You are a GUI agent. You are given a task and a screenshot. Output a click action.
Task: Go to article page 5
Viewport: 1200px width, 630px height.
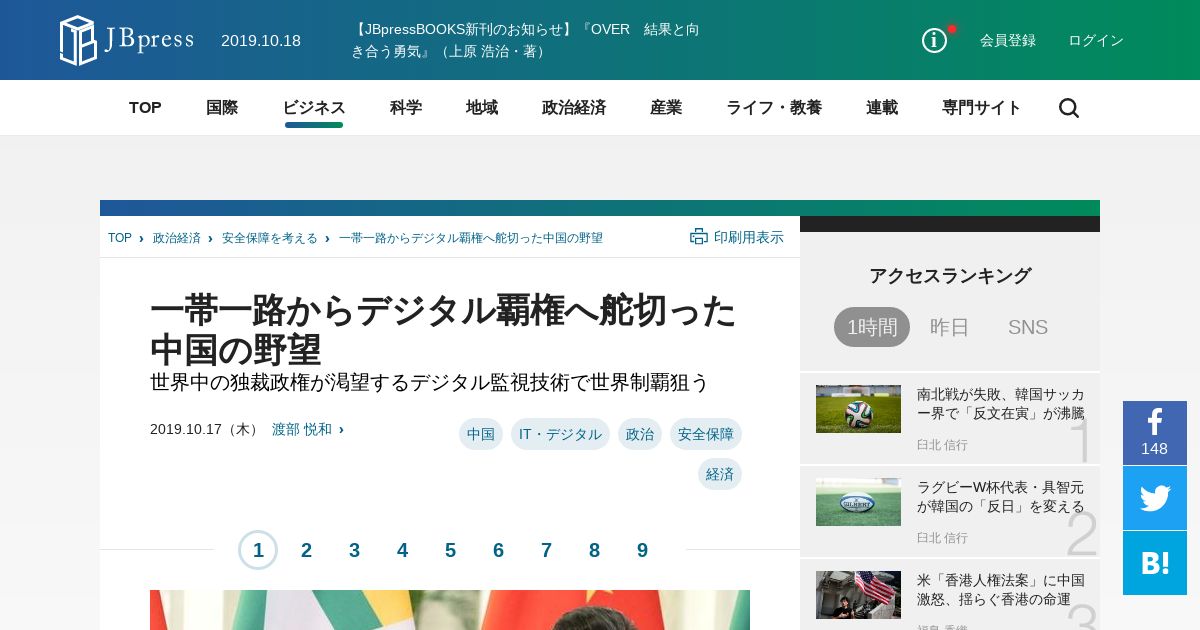click(450, 550)
